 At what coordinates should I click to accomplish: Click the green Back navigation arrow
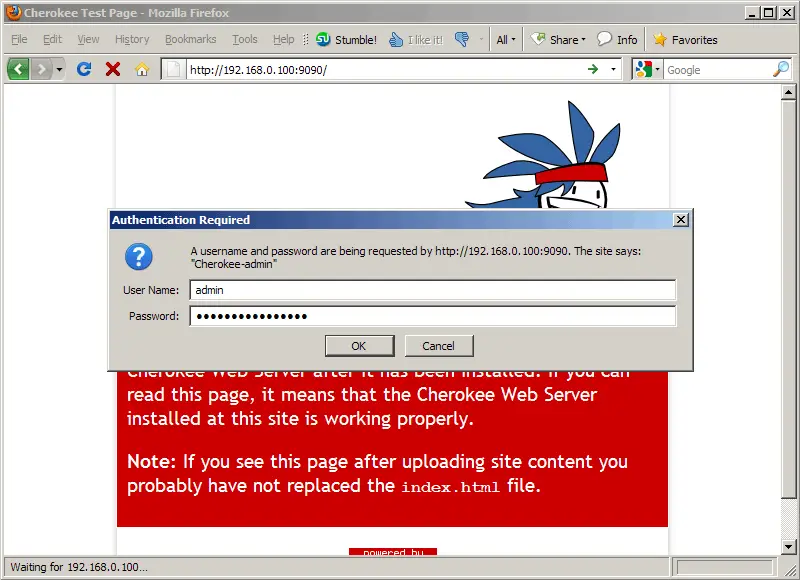[18, 69]
